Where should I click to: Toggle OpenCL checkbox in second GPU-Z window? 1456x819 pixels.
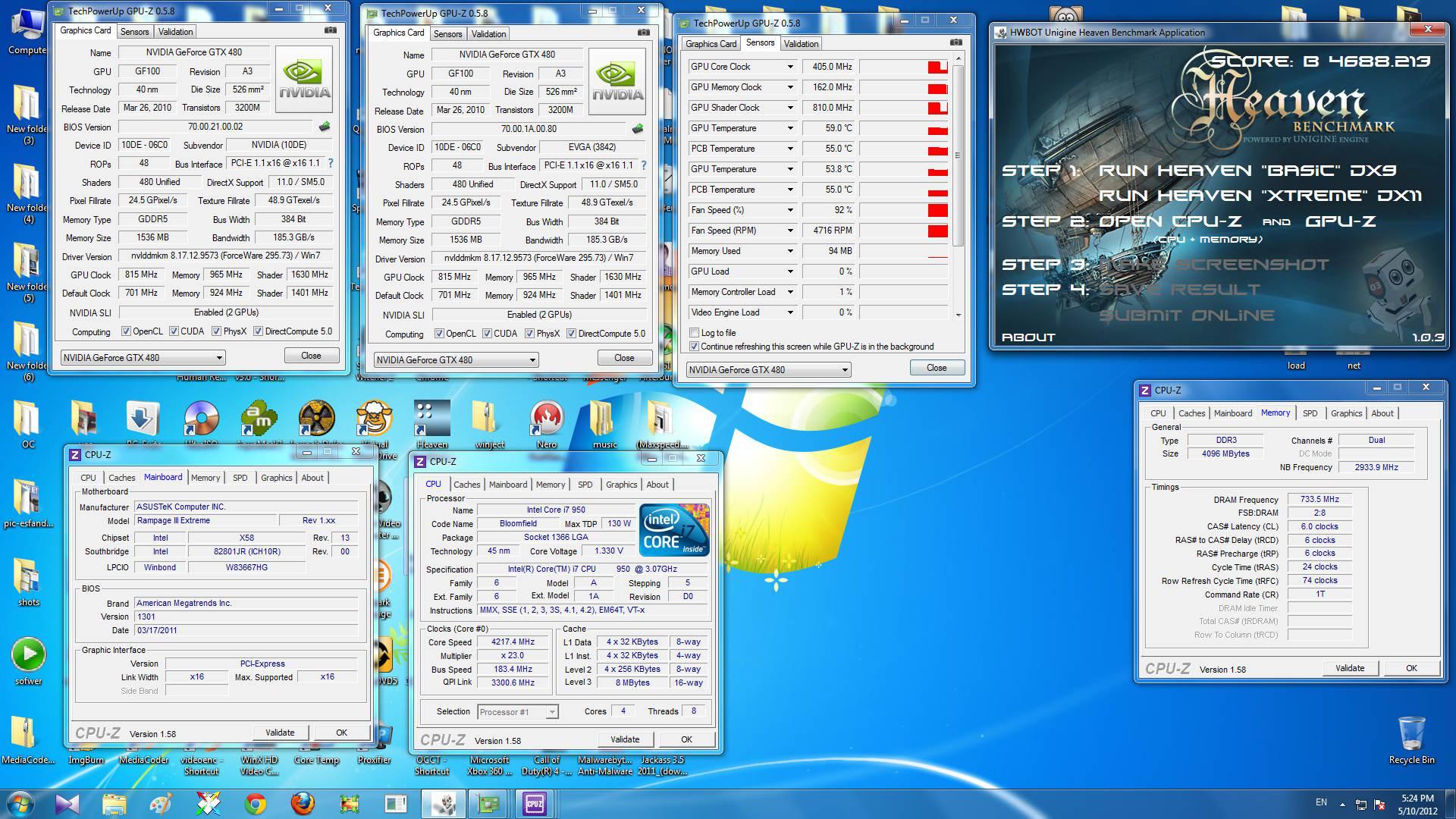coord(440,334)
